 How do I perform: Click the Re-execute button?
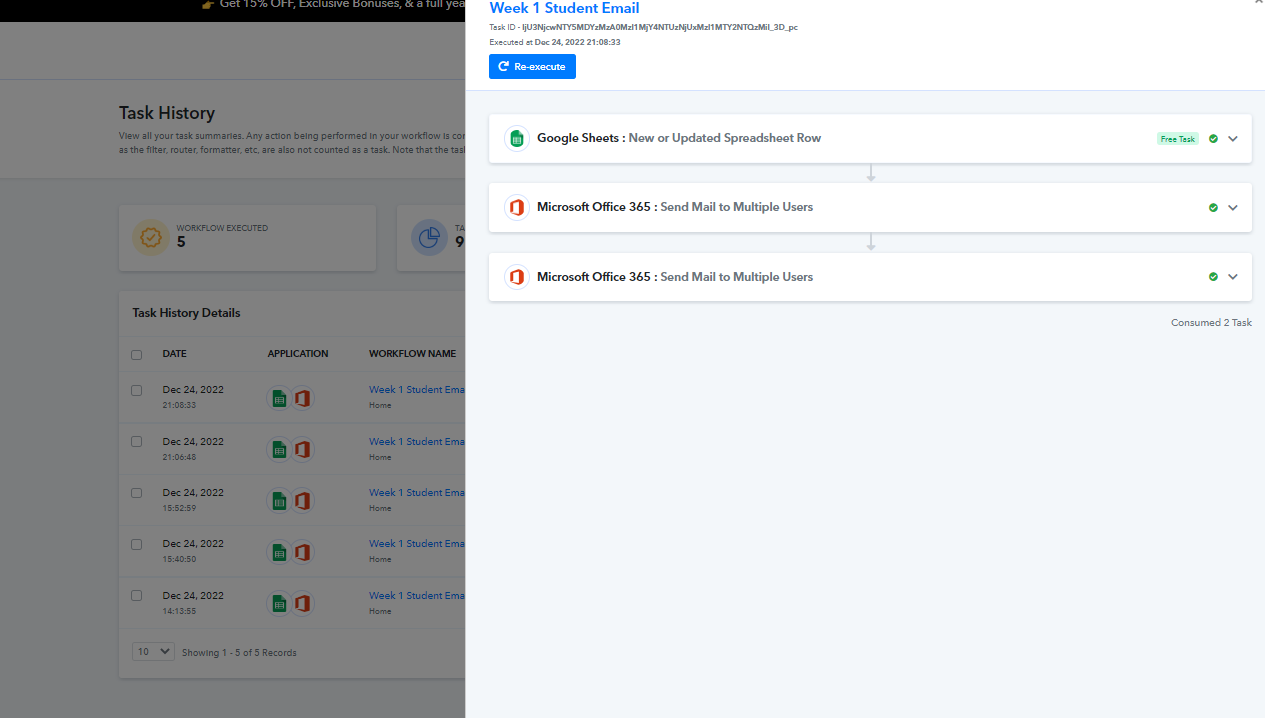[532, 67]
